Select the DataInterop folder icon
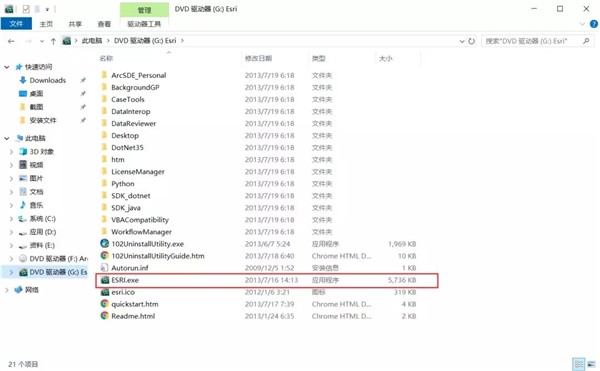 coord(104,111)
